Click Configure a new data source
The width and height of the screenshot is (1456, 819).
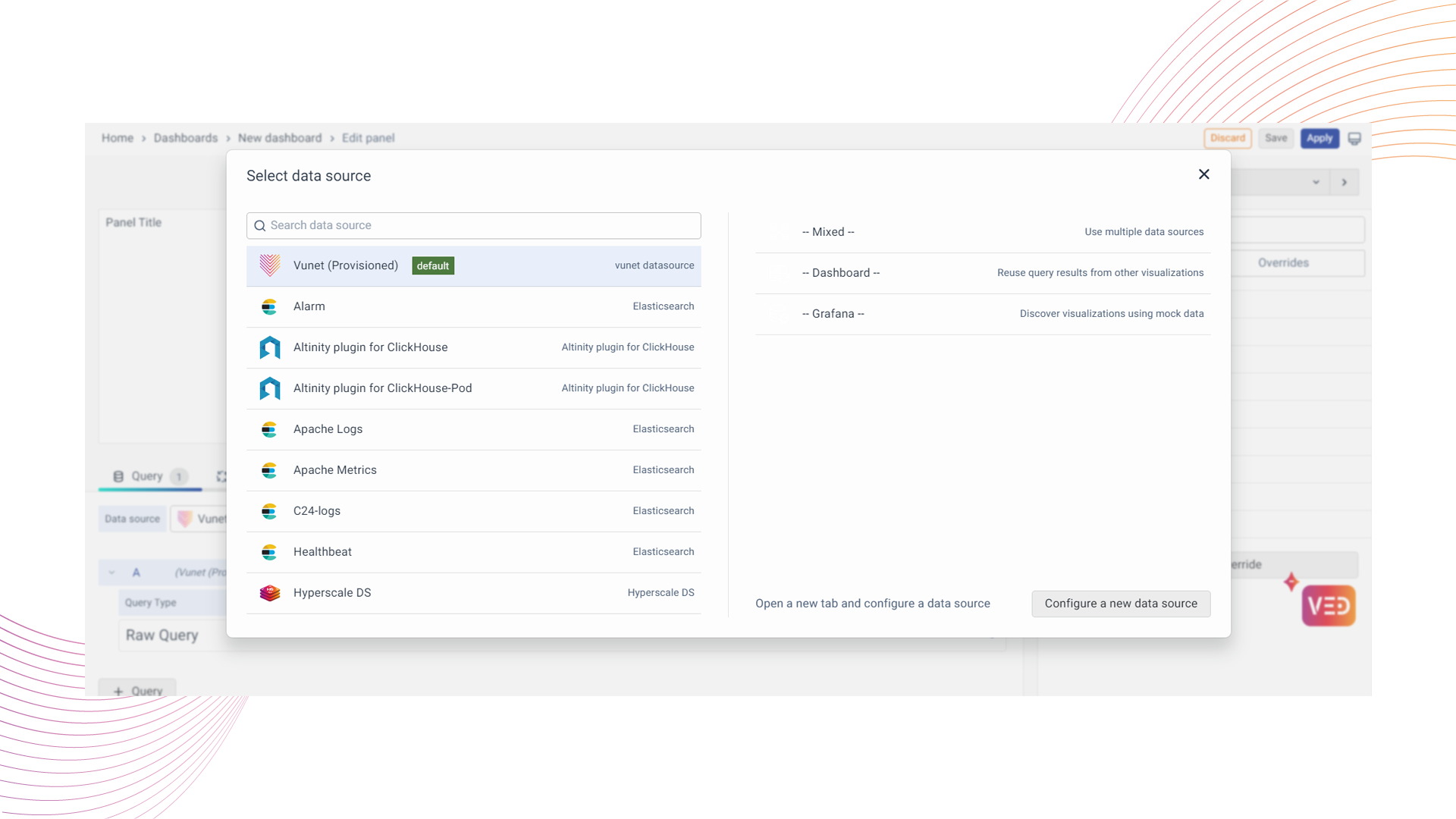[1120, 604]
